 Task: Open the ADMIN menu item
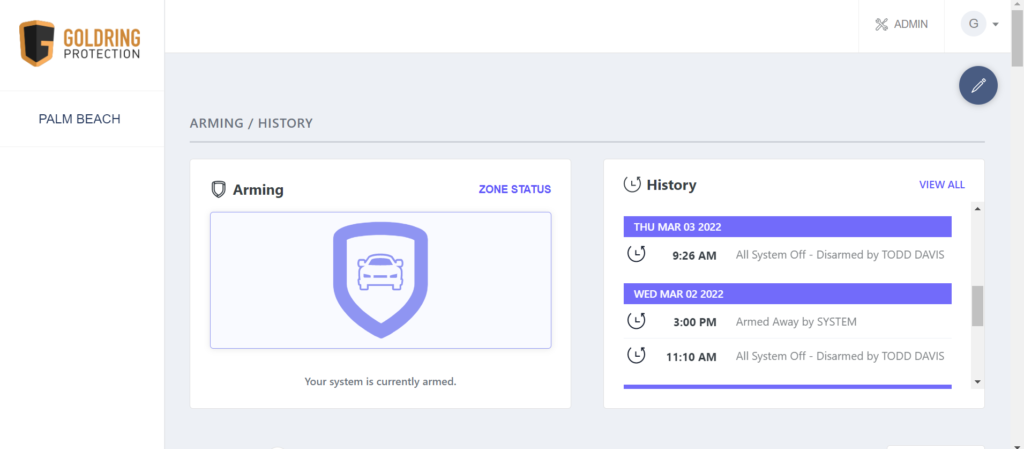901,25
